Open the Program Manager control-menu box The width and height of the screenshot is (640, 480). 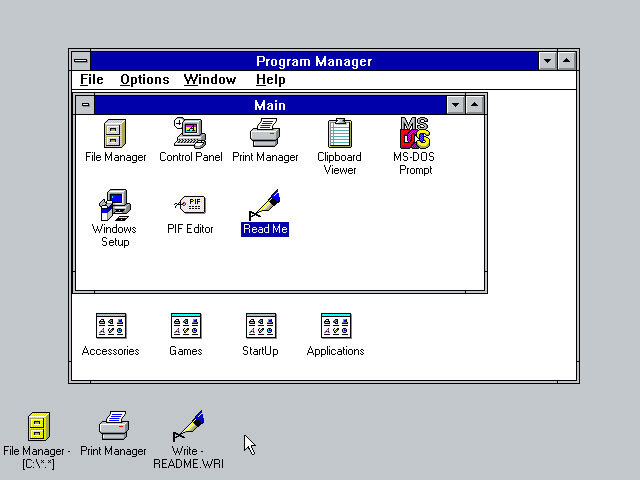(81, 61)
